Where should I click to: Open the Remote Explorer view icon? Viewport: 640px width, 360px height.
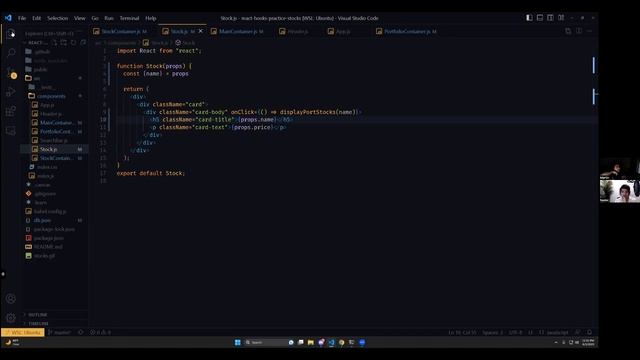pyautogui.click(x=11, y=131)
